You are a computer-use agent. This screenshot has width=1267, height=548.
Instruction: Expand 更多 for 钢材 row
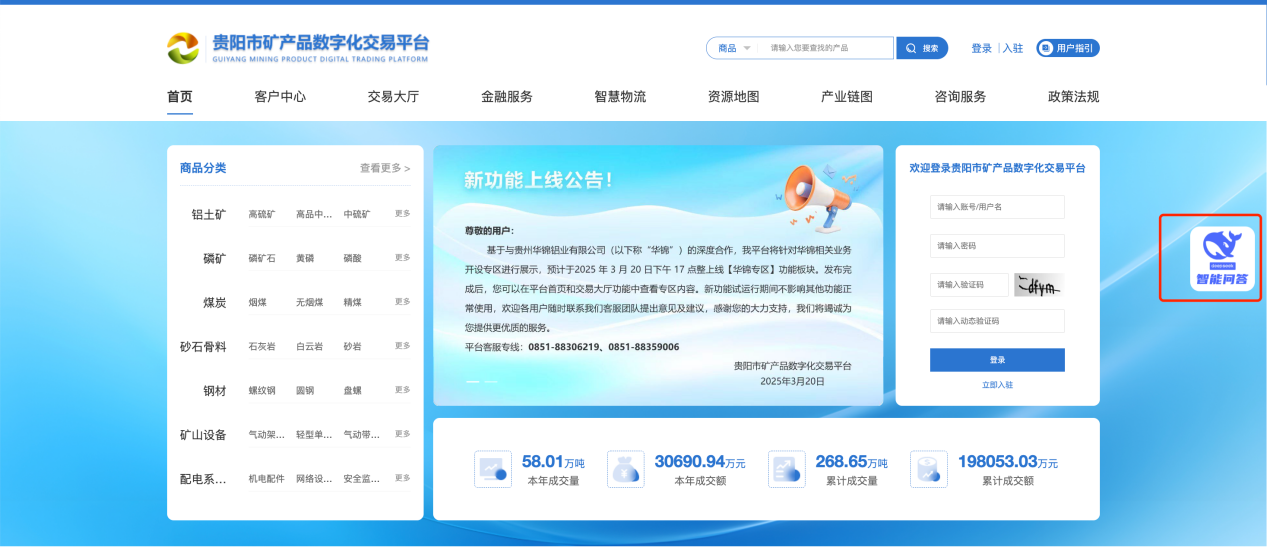pos(402,389)
